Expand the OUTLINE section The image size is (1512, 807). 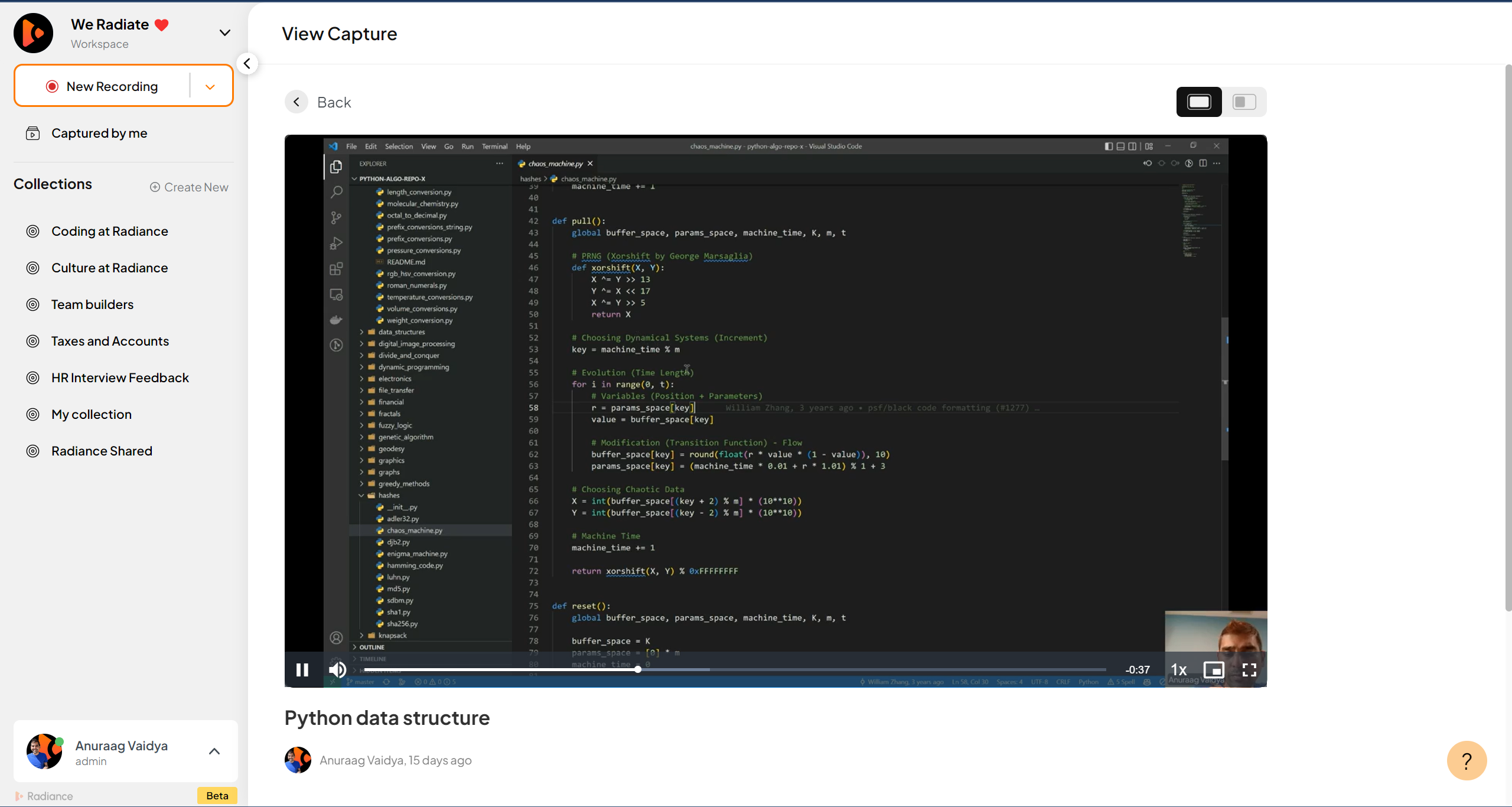coord(372,647)
